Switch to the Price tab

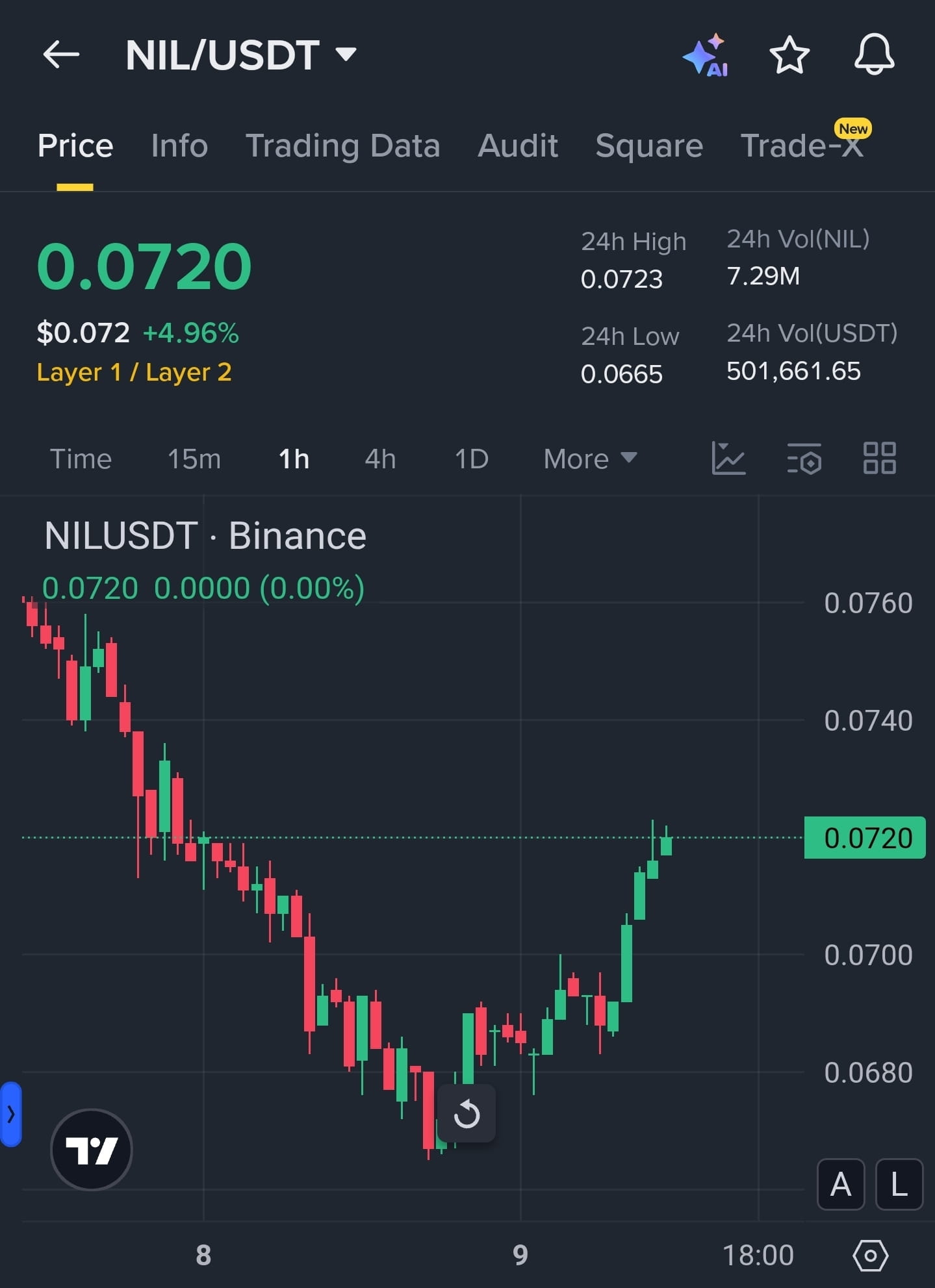pos(75,145)
